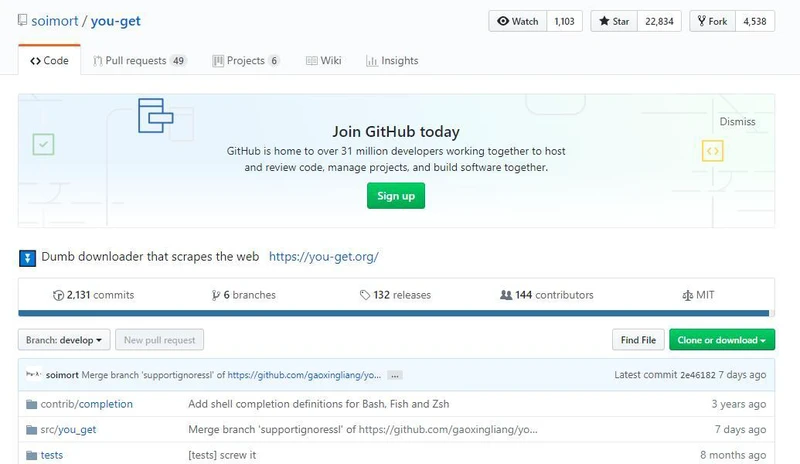This screenshot has height=464, width=800.
Task: View the 4,538 forks count
Action: pyautogui.click(x=755, y=21)
